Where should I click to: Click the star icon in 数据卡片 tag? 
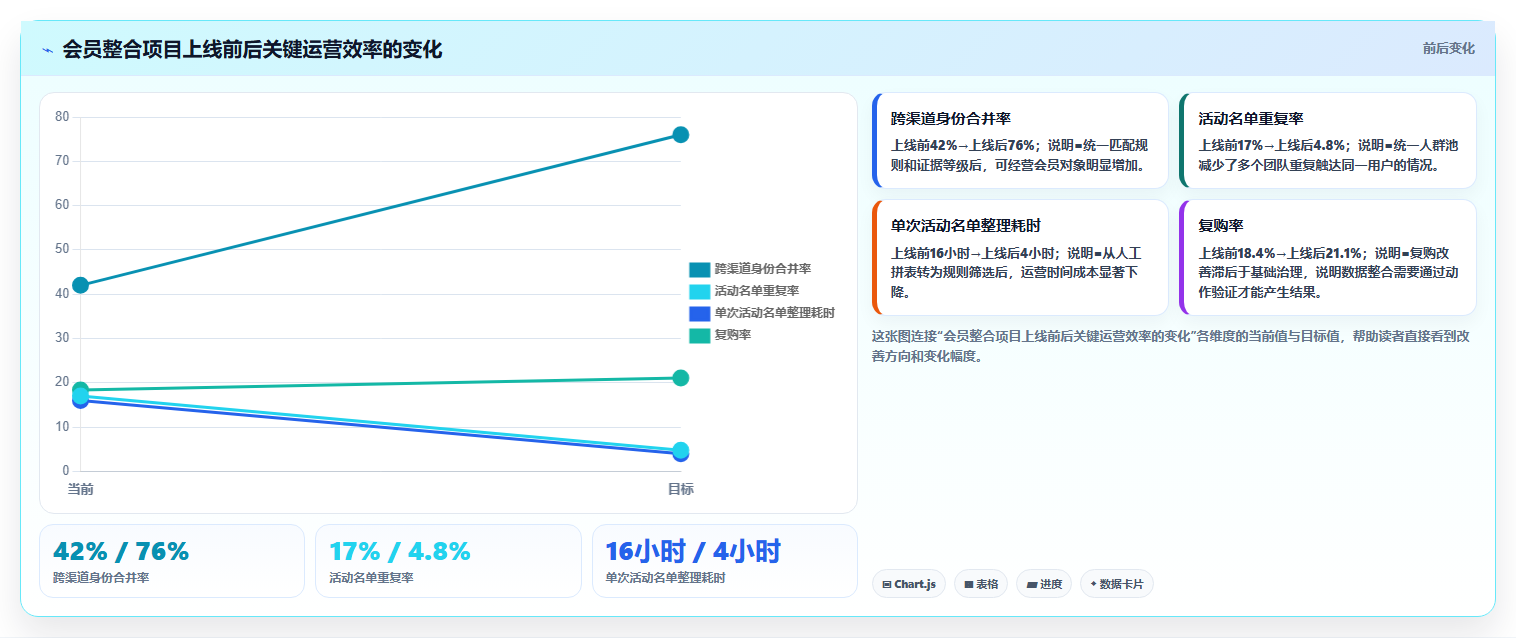pos(1093,584)
